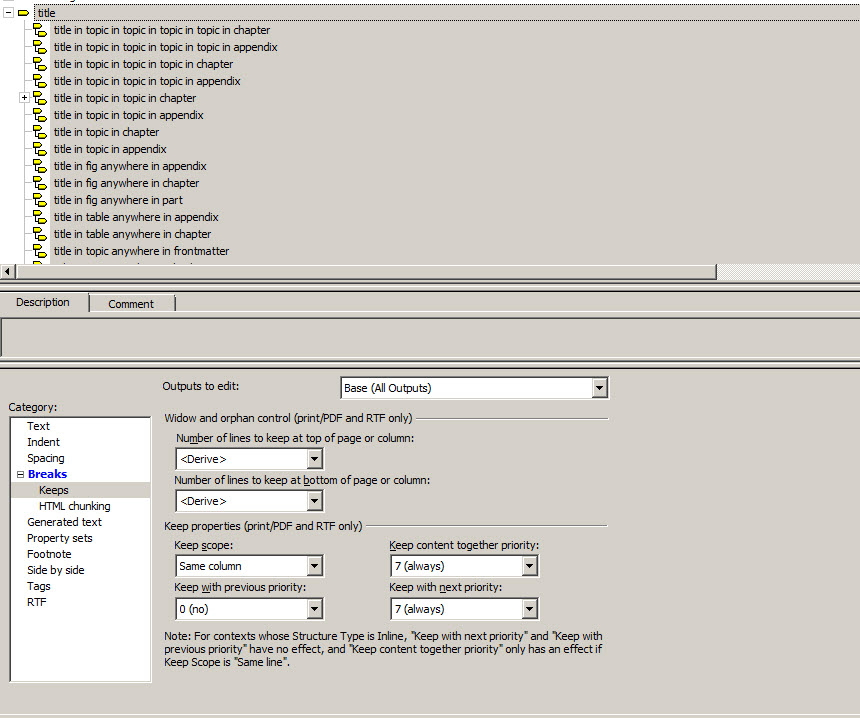Switch to the Description tab
Image resolution: width=860 pixels, height=718 pixels.
point(43,302)
